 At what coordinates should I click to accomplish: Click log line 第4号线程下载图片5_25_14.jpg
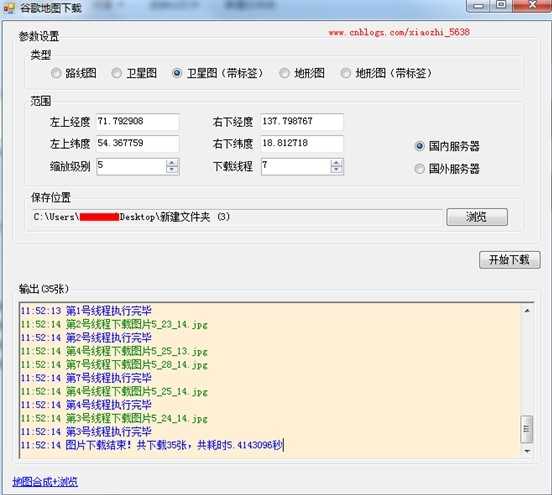click(x=114, y=391)
